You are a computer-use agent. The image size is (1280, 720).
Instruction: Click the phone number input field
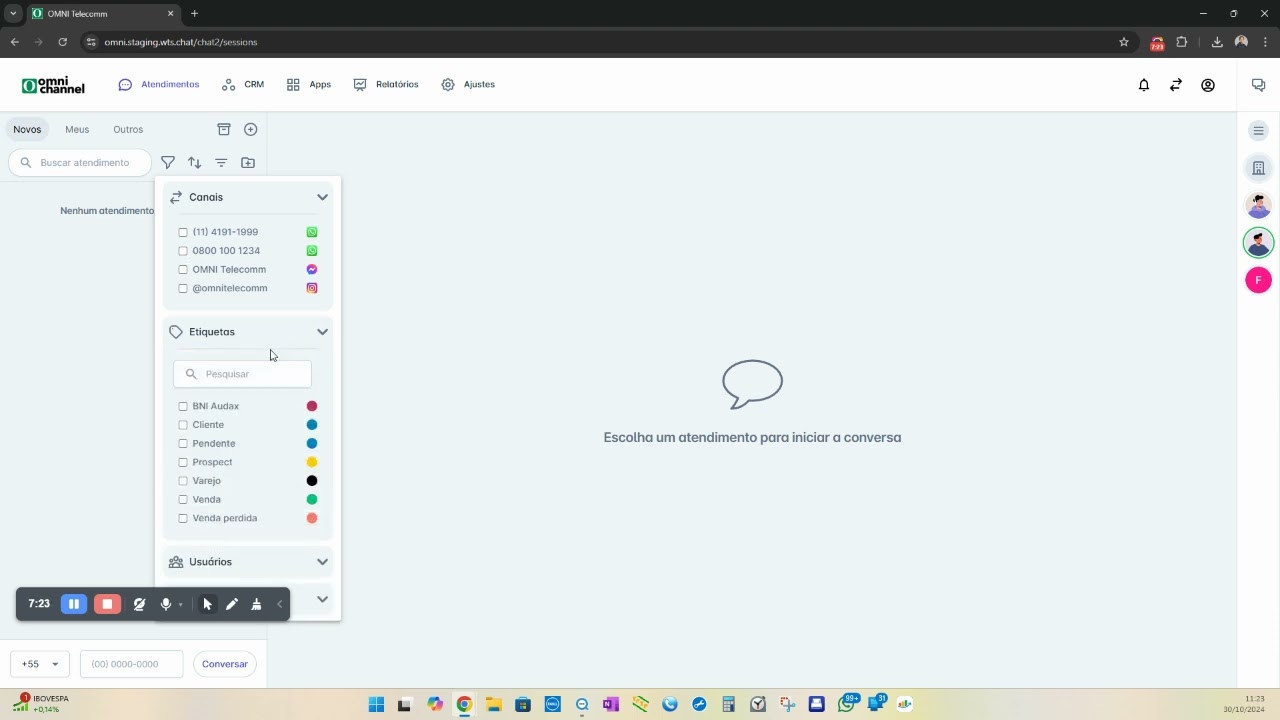(132, 664)
